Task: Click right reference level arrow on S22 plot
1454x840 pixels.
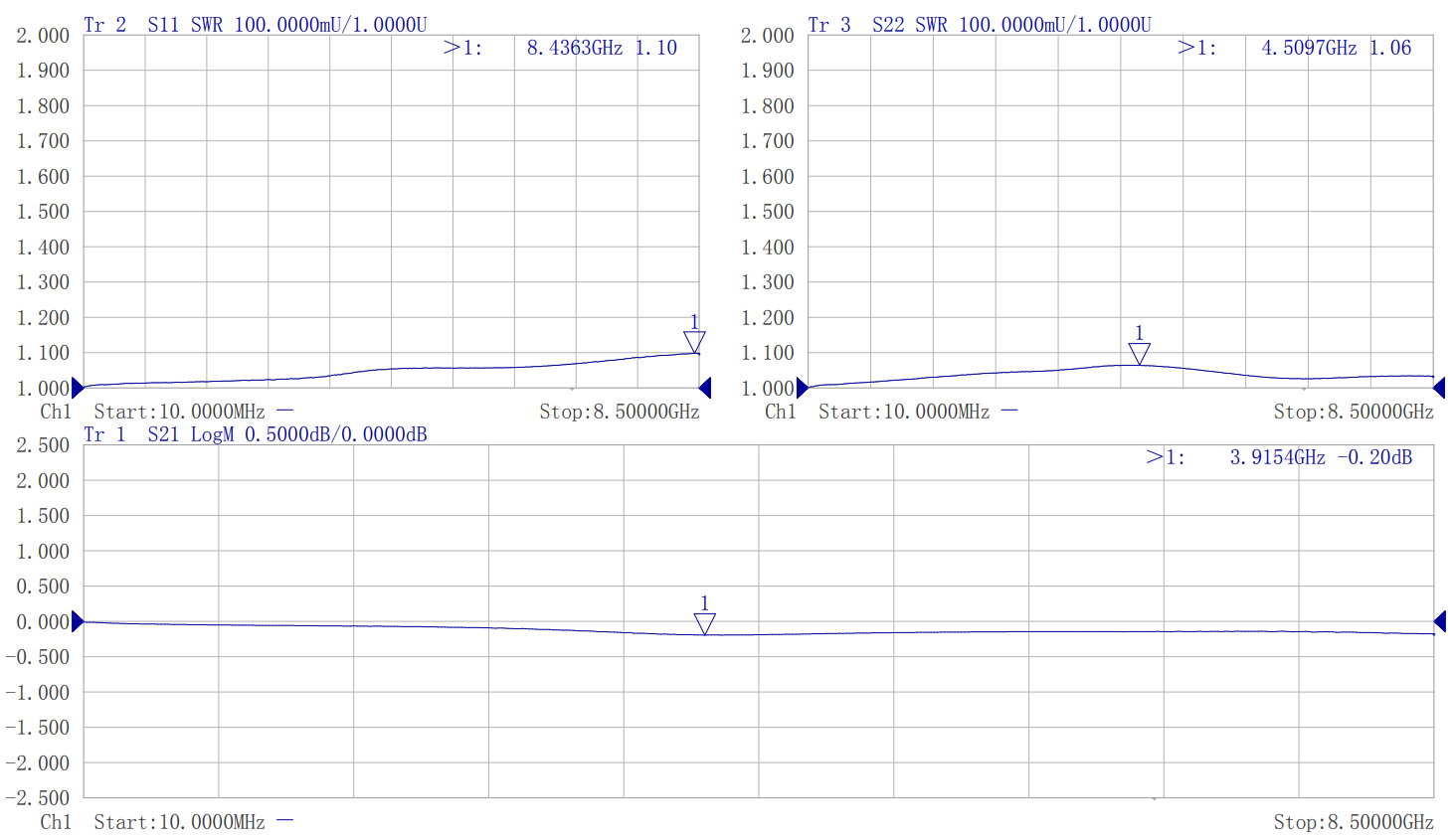Action: 1438,388
